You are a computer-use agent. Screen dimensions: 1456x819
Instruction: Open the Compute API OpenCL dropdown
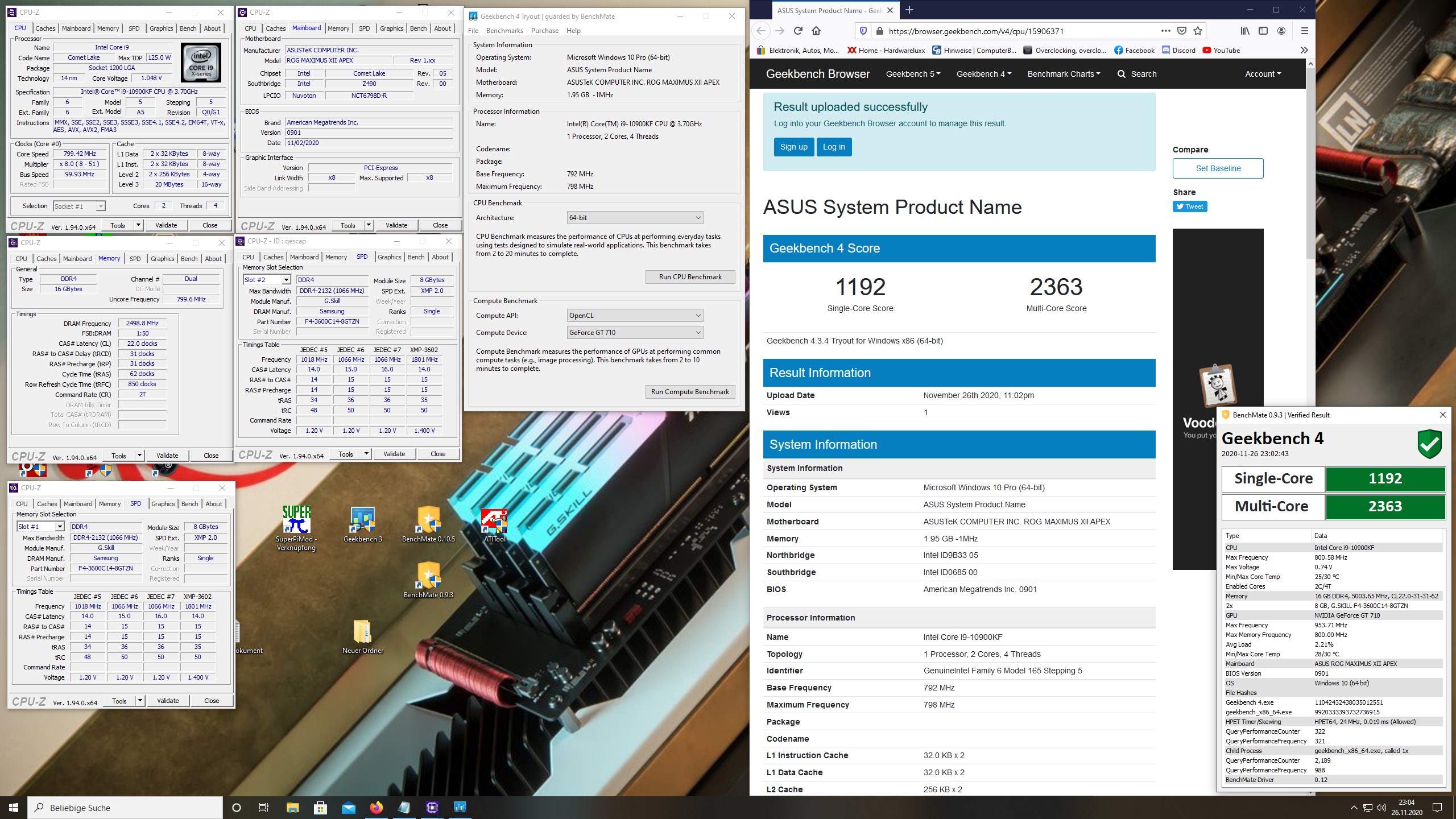point(635,316)
